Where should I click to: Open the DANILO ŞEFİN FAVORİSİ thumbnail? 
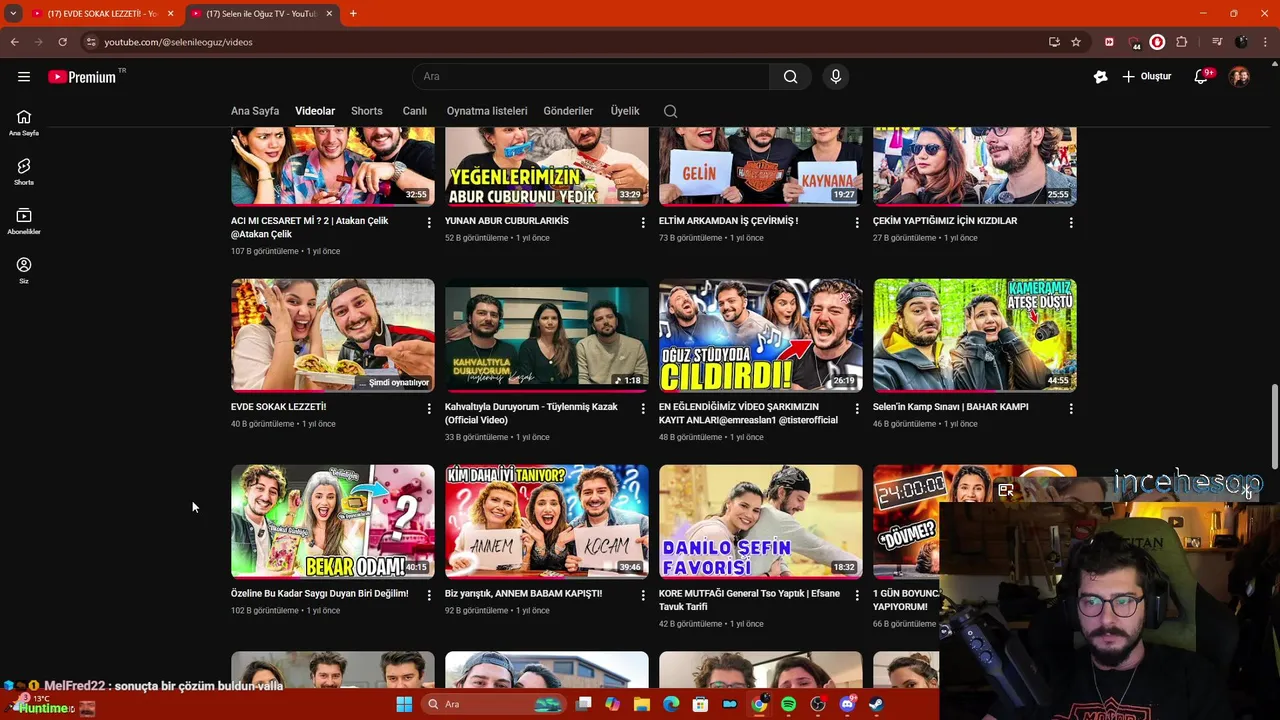pos(761,521)
